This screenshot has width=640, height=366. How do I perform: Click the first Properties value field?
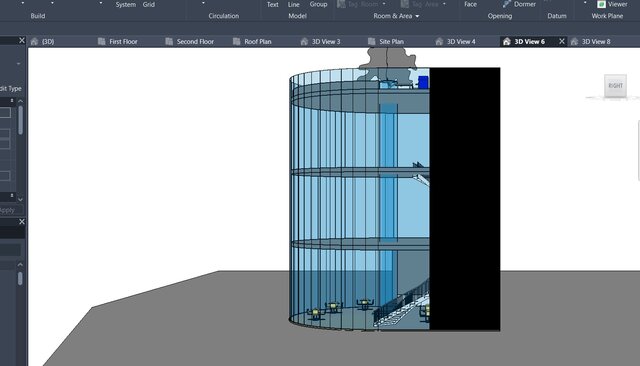[5, 112]
